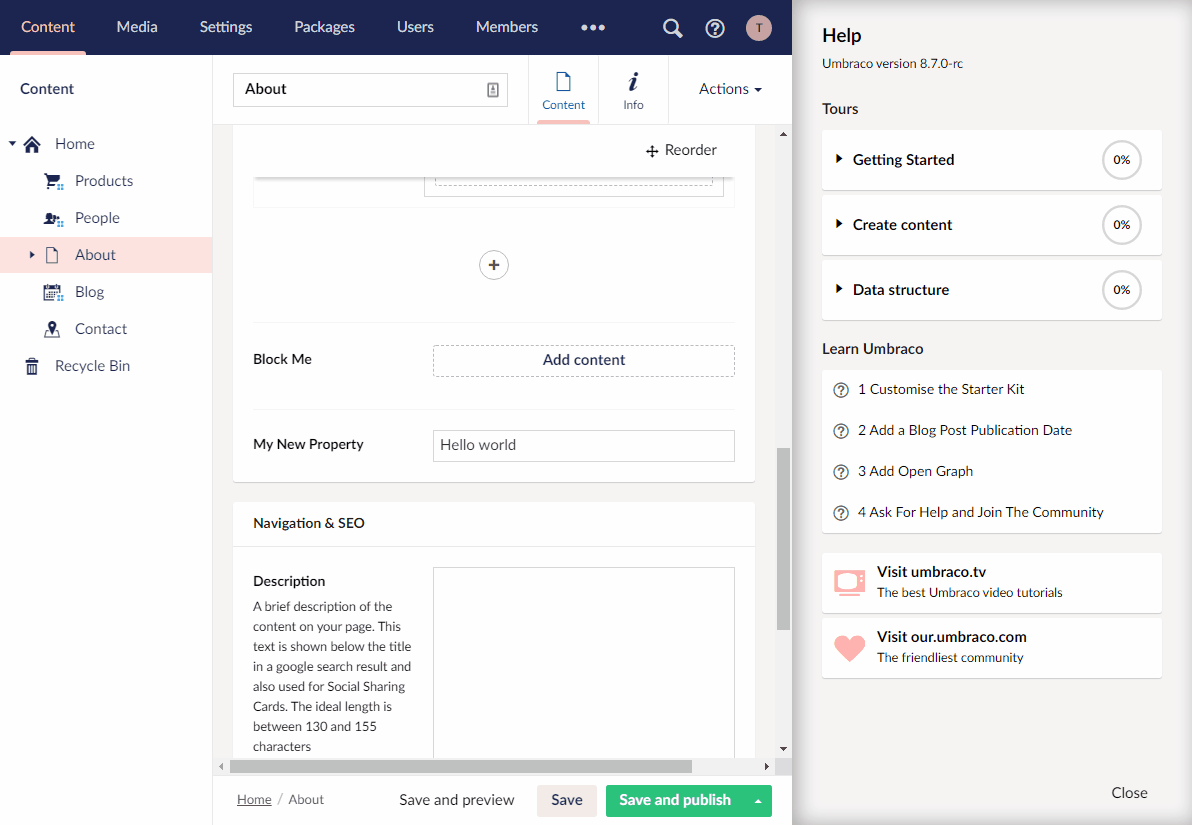
Task: Open the user avatar in top right
Action: (758, 27)
